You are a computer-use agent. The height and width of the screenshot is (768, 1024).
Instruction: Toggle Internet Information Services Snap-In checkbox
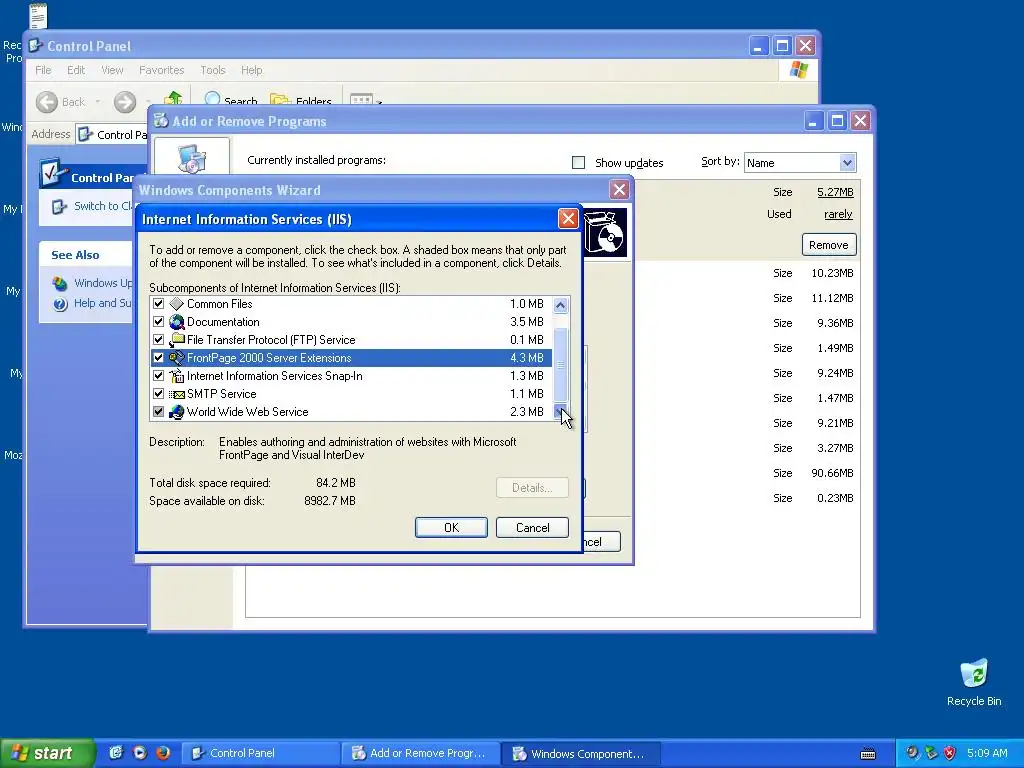(x=159, y=376)
